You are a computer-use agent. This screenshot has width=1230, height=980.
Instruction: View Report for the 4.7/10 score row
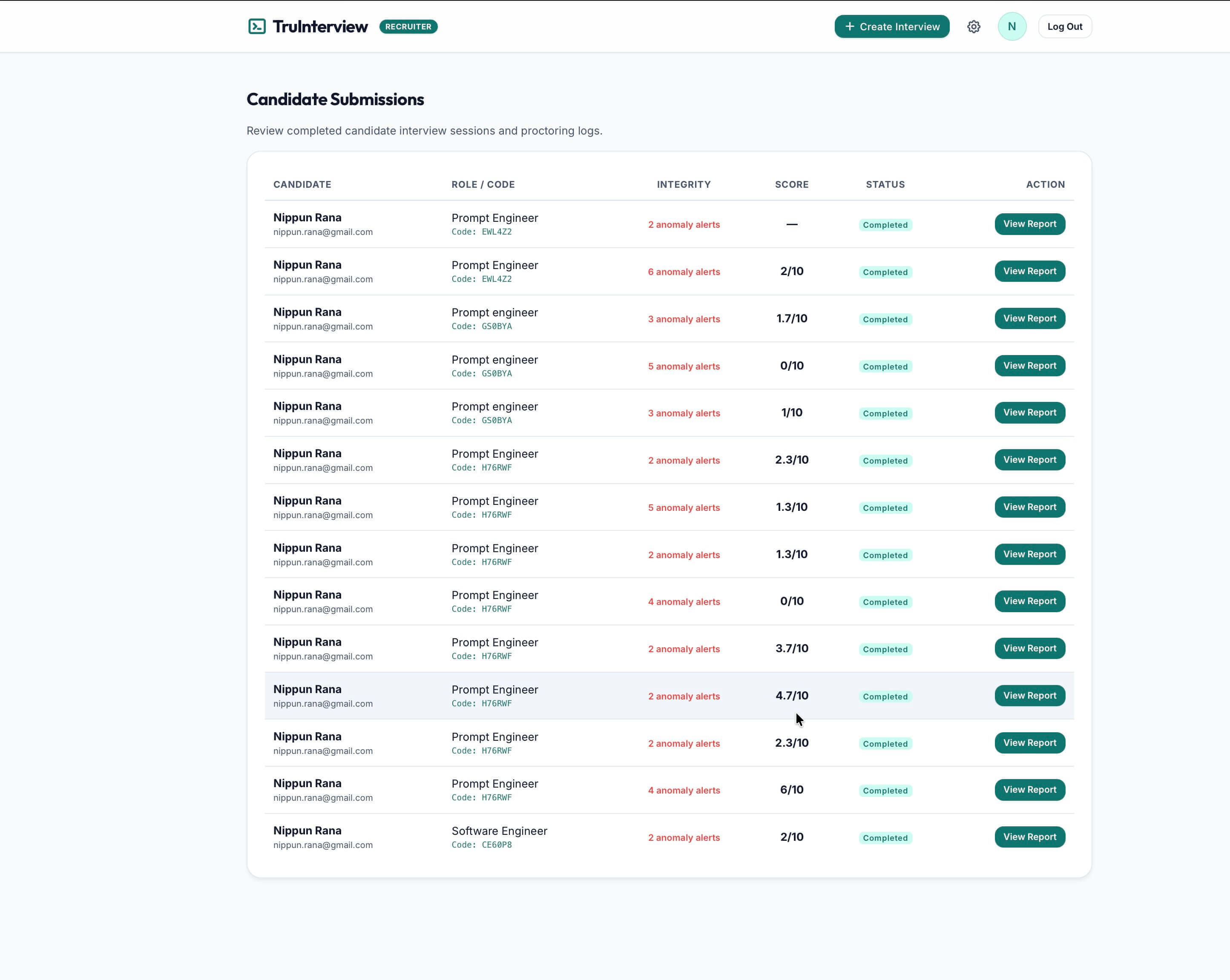pyautogui.click(x=1029, y=696)
